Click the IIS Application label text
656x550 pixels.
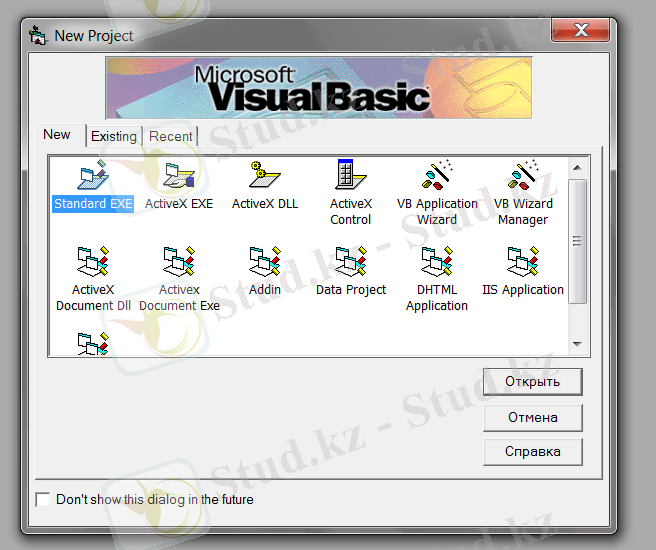[x=523, y=289]
